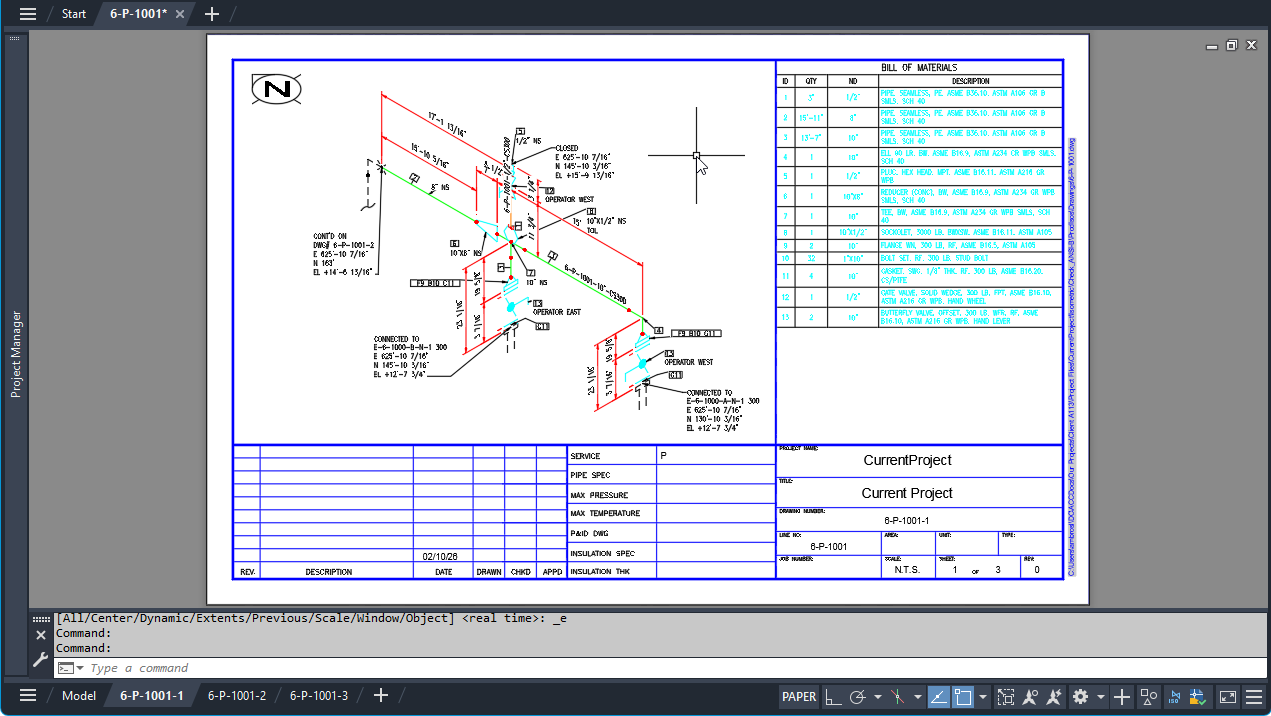
Task: Toggle Polar Tracking icon
Action: point(858,696)
